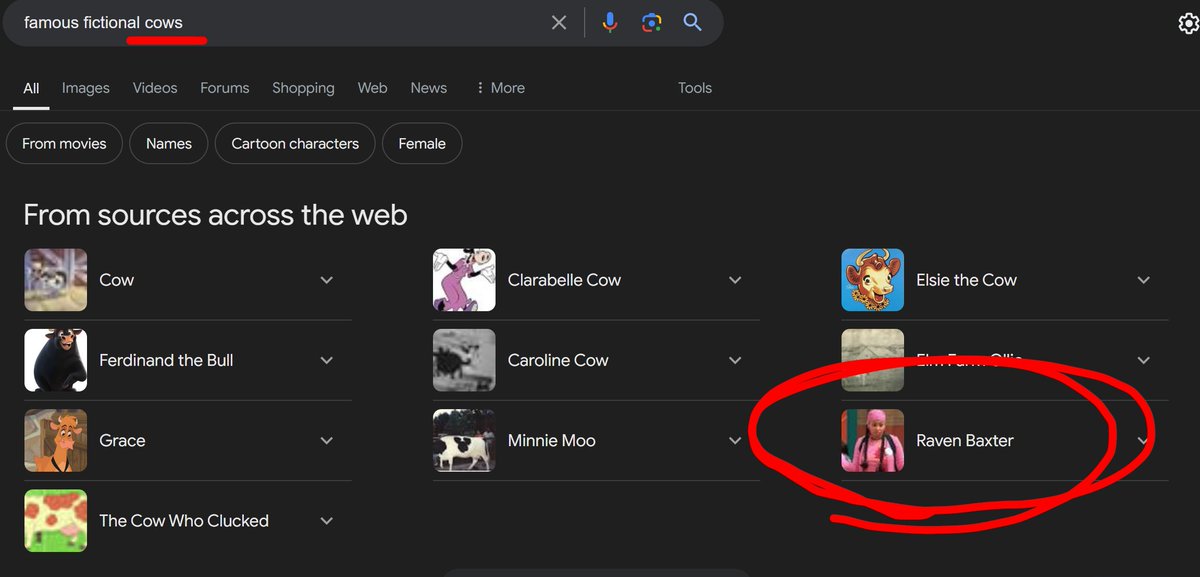
Task: Apply Female filter chip
Action: point(422,143)
